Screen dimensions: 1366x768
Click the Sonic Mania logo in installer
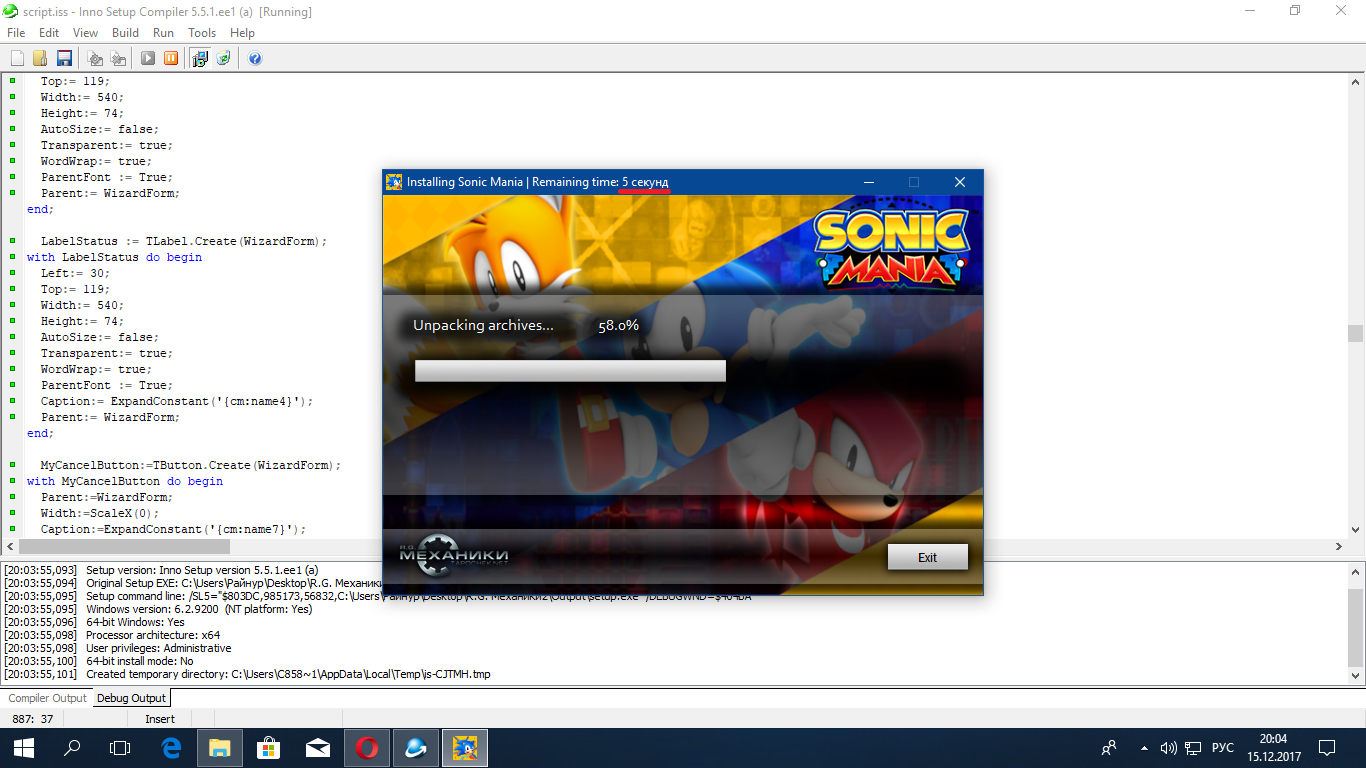coord(890,247)
